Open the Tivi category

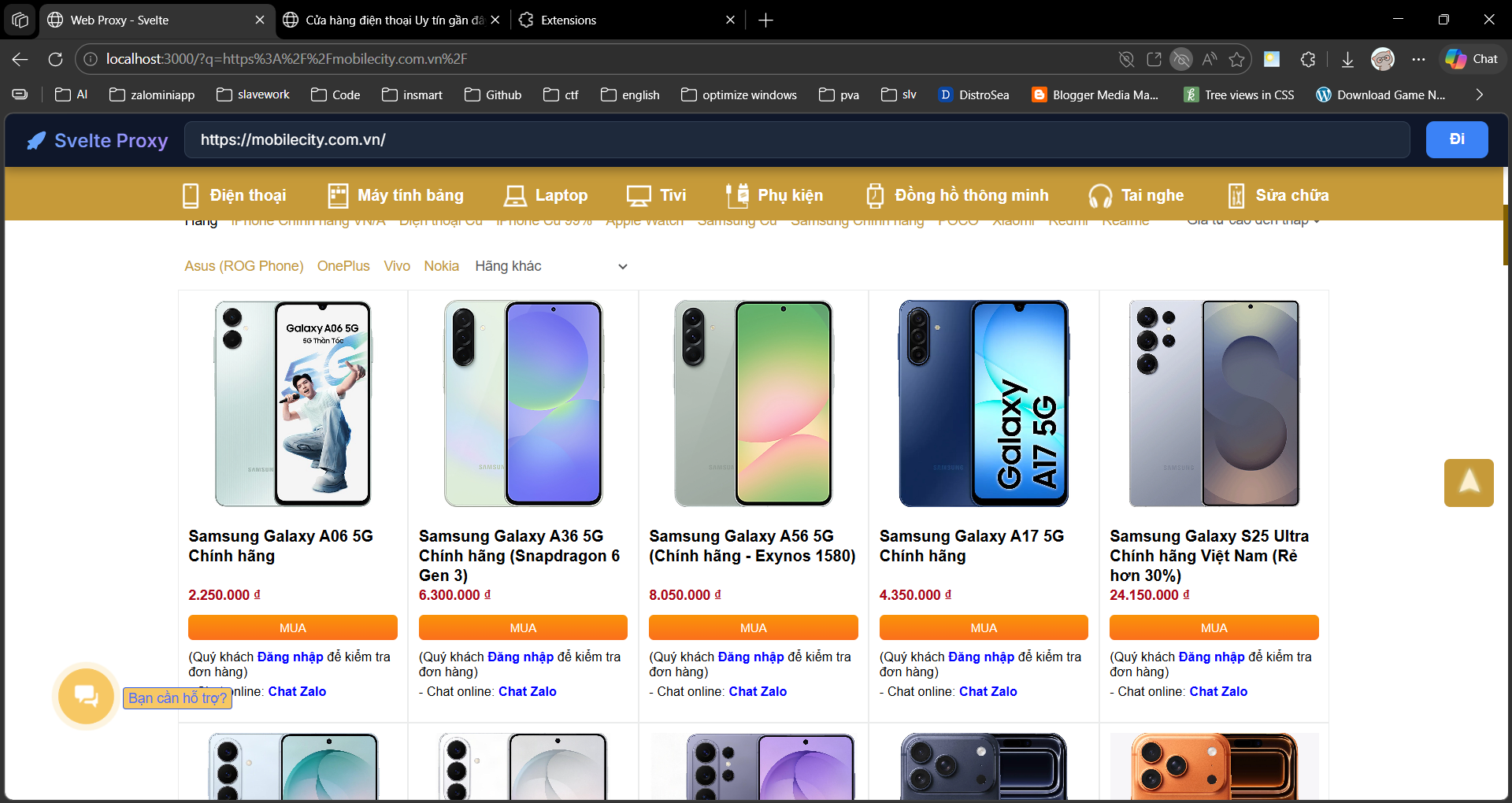click(x=656, y=195)
